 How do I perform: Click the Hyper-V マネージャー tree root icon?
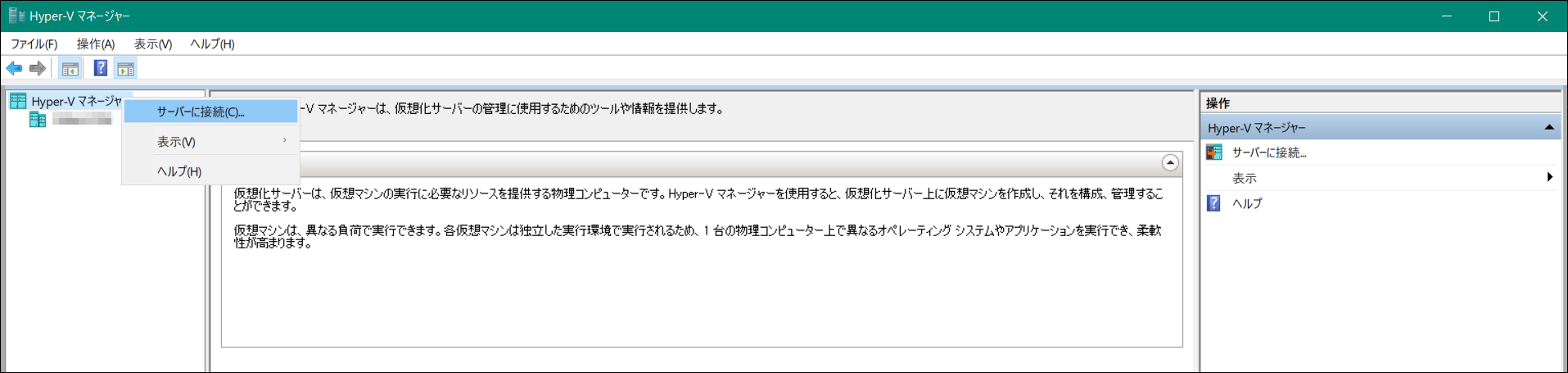click(x=18, y=101)
